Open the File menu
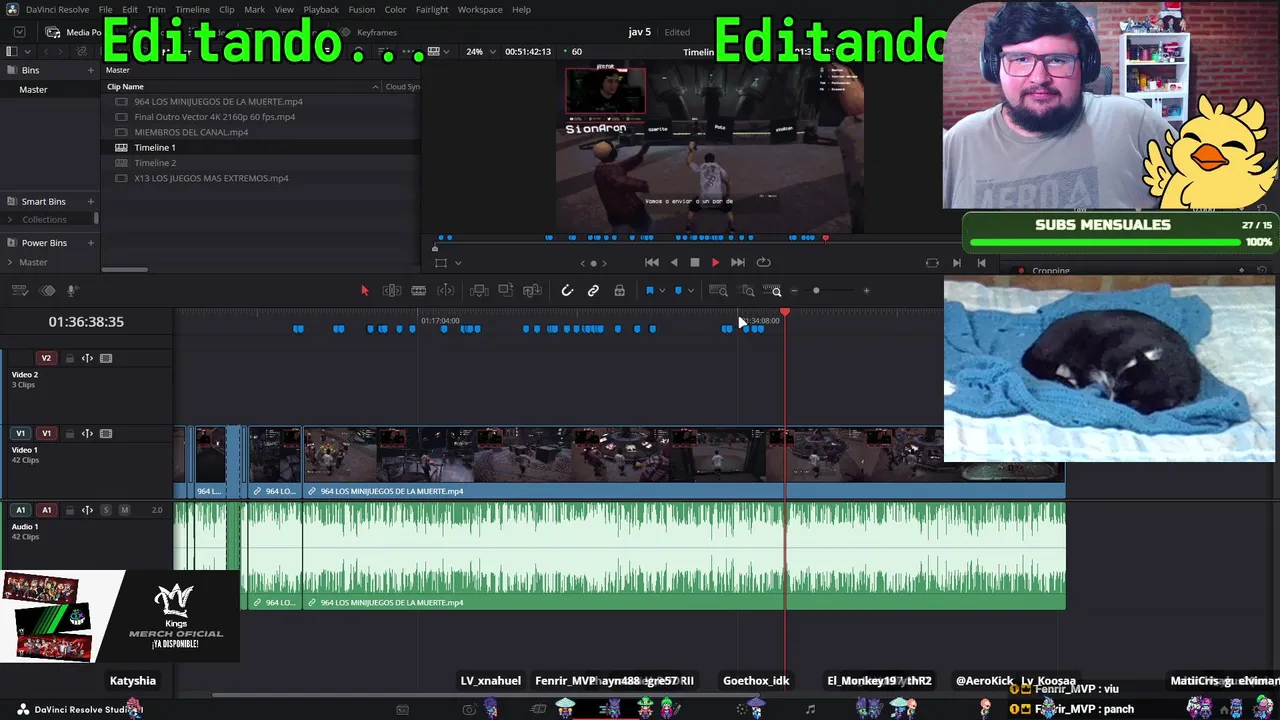Viewport: 1280px width, 720px height. point(105,10)
